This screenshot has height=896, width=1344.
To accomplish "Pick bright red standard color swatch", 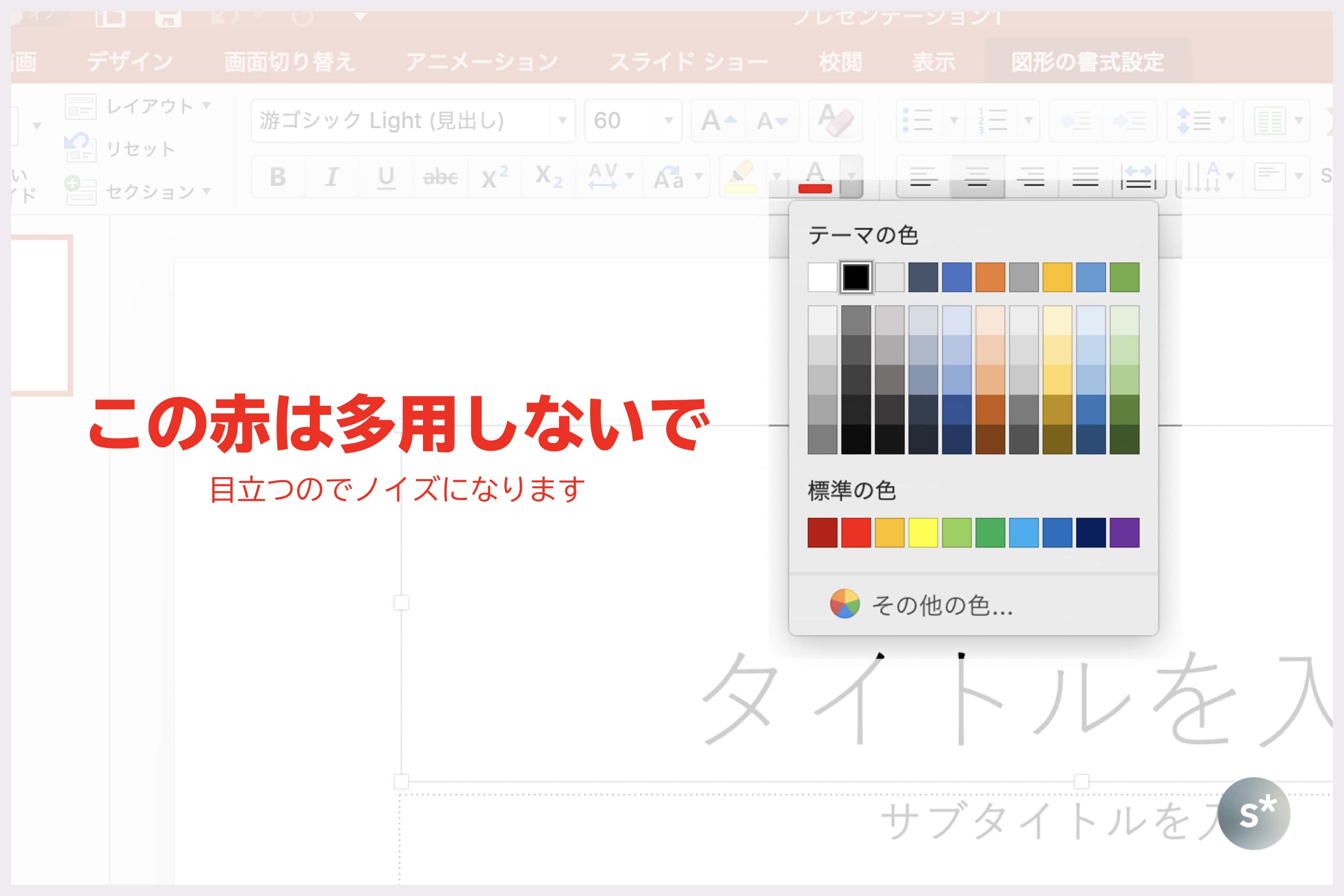I will tap(856, 533).
